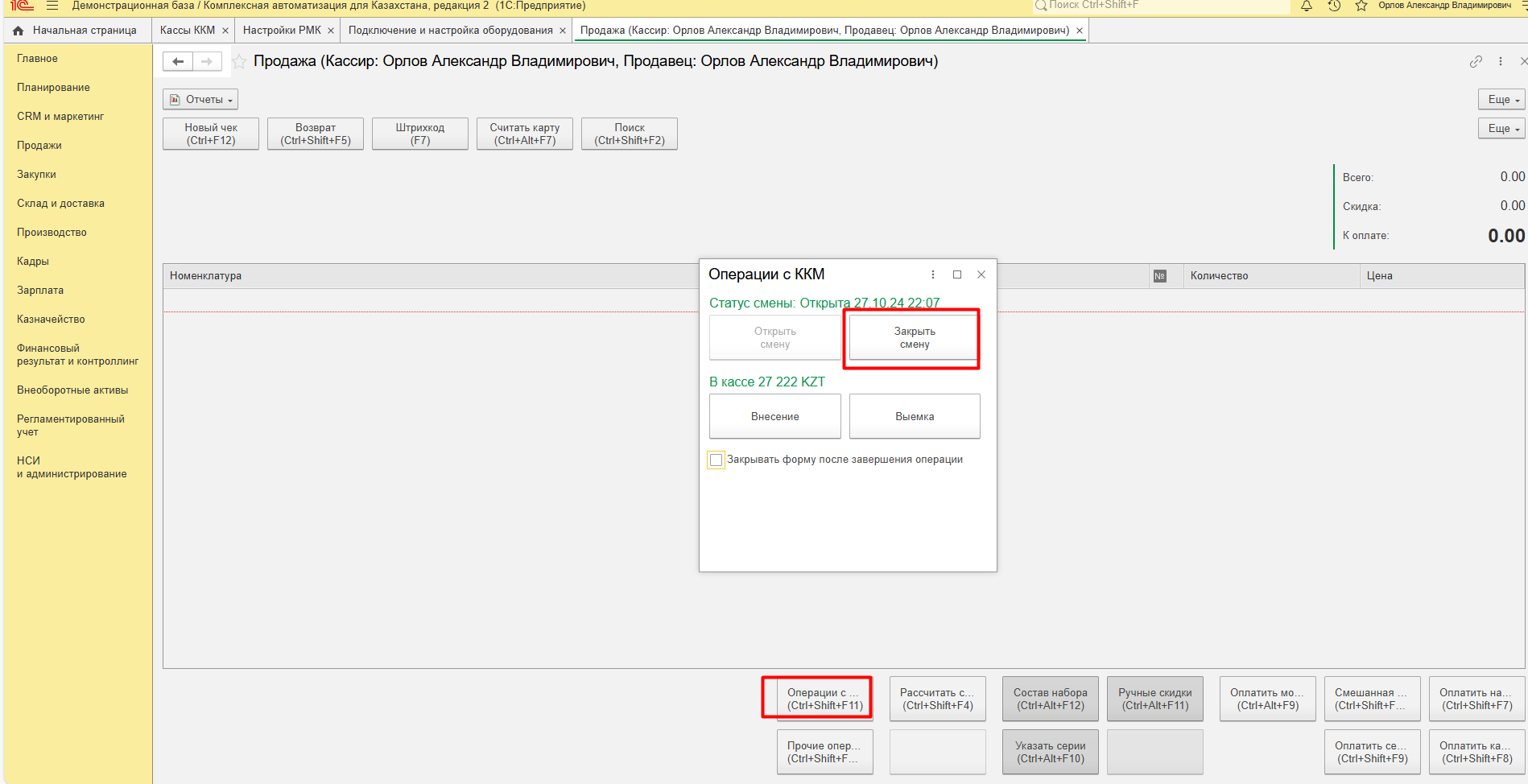This screenshot has width=1528, height=784.
Task: Open the upper Еще dropdown menu
Action: click(x=1501, y=100)
